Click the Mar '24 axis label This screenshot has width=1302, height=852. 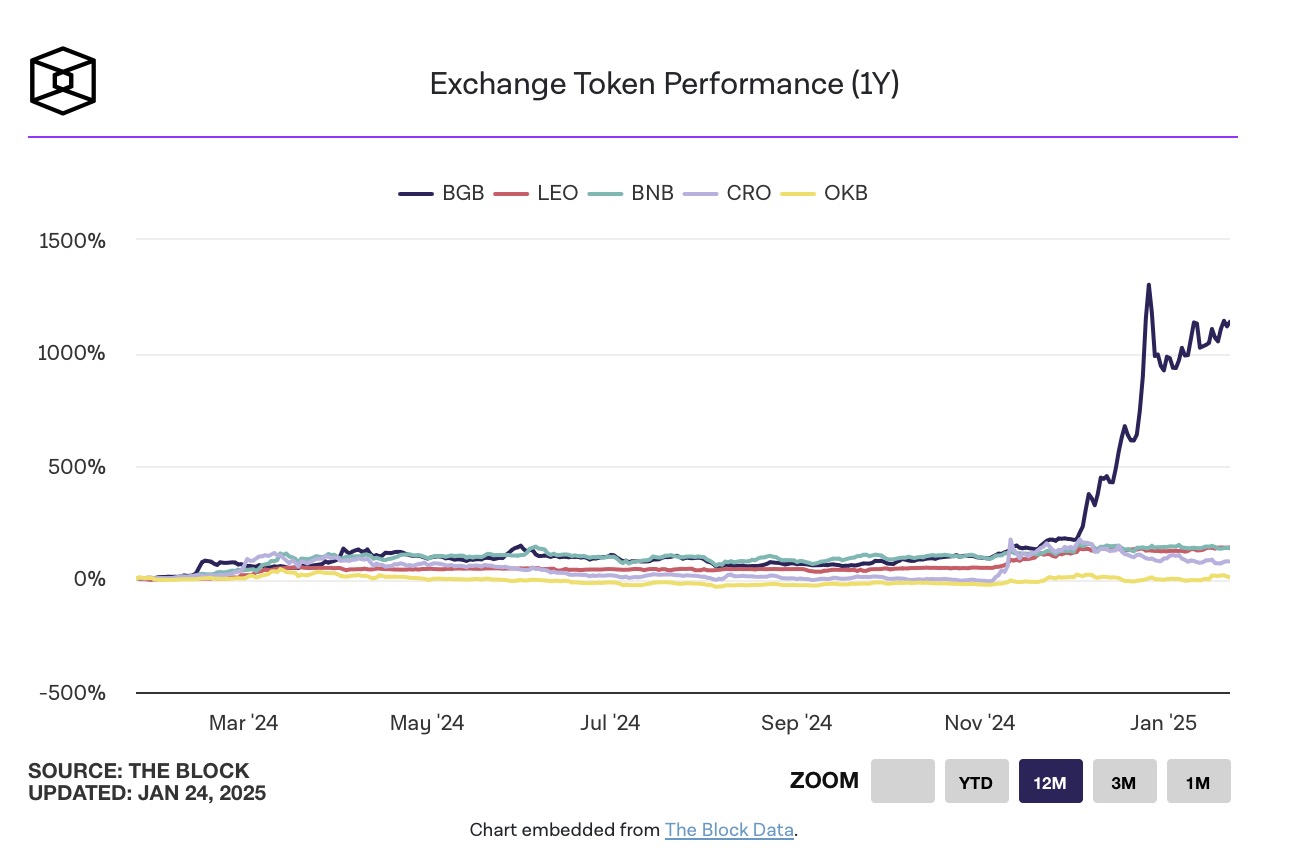243,723
